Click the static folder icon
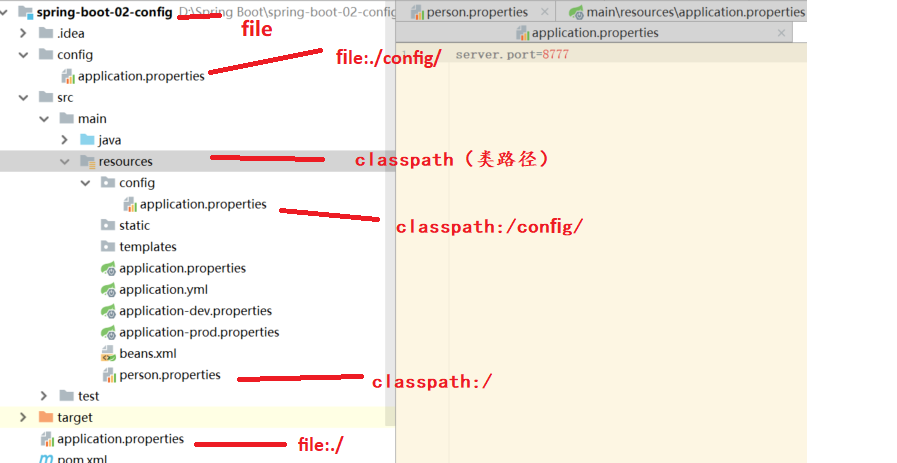 (x=108, y=225)
